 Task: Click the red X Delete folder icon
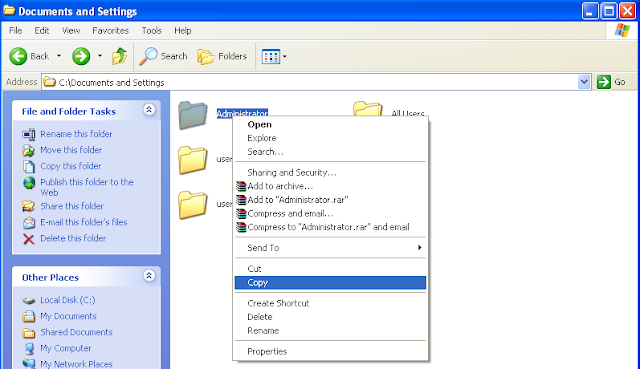click(29, 239)
